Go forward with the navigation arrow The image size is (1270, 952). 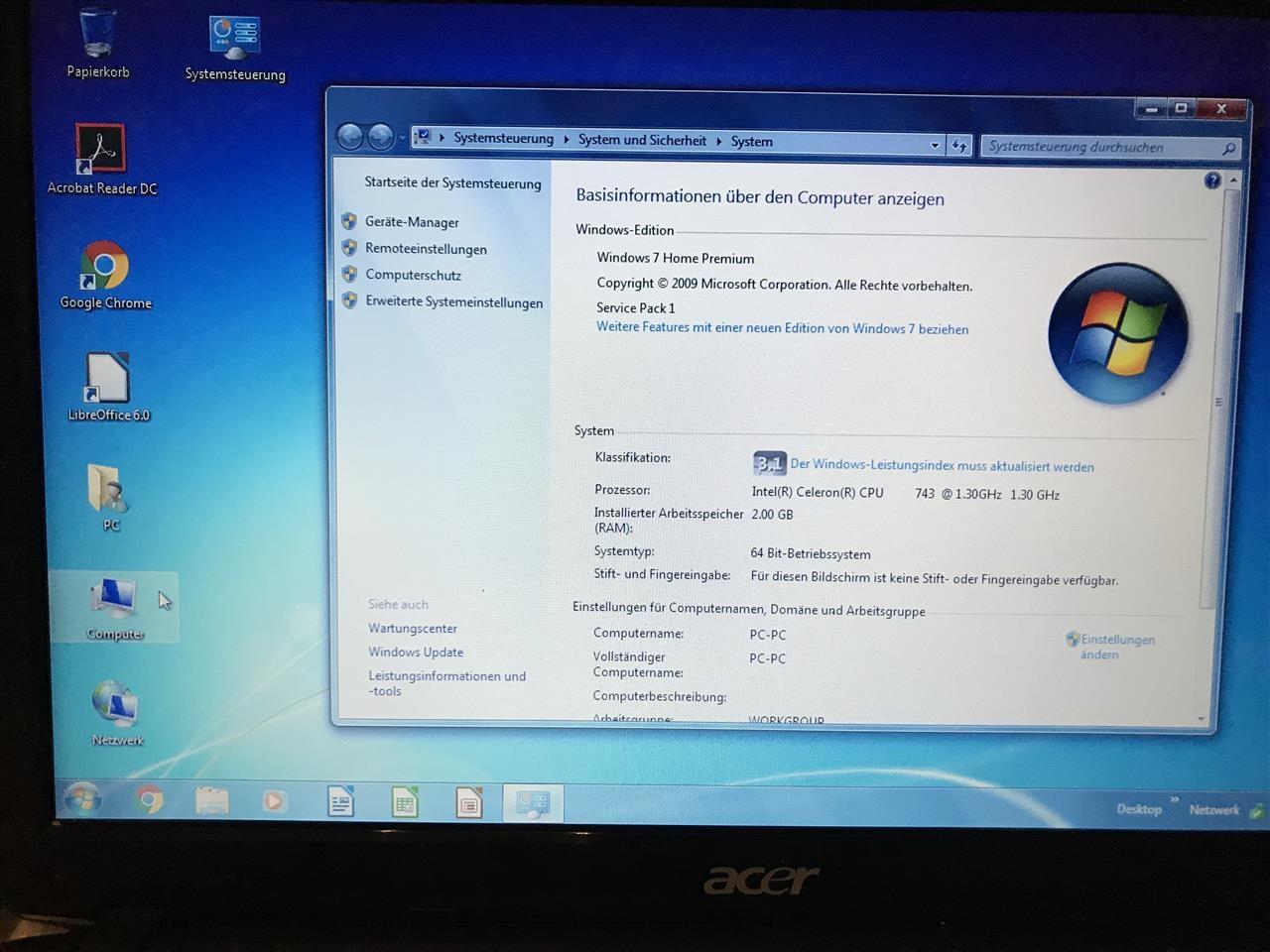tap(380, 137)
